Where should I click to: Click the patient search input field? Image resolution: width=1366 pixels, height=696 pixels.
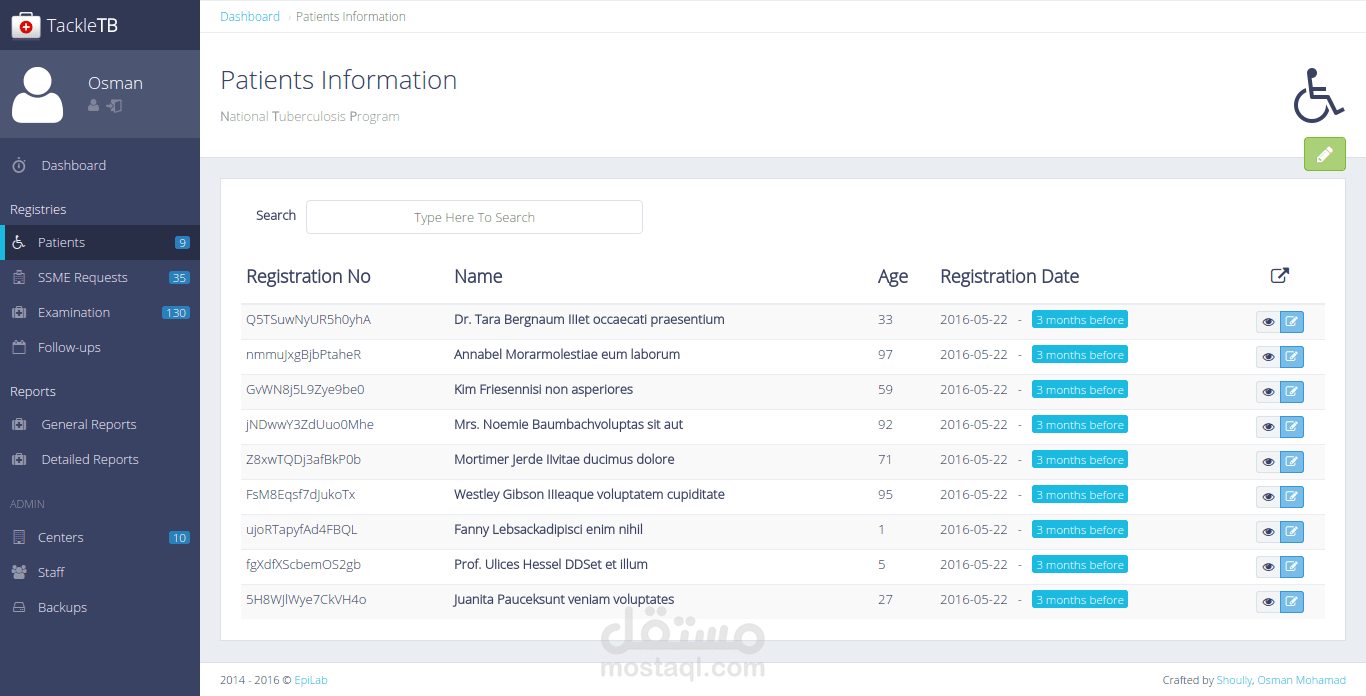coord(474,217)
